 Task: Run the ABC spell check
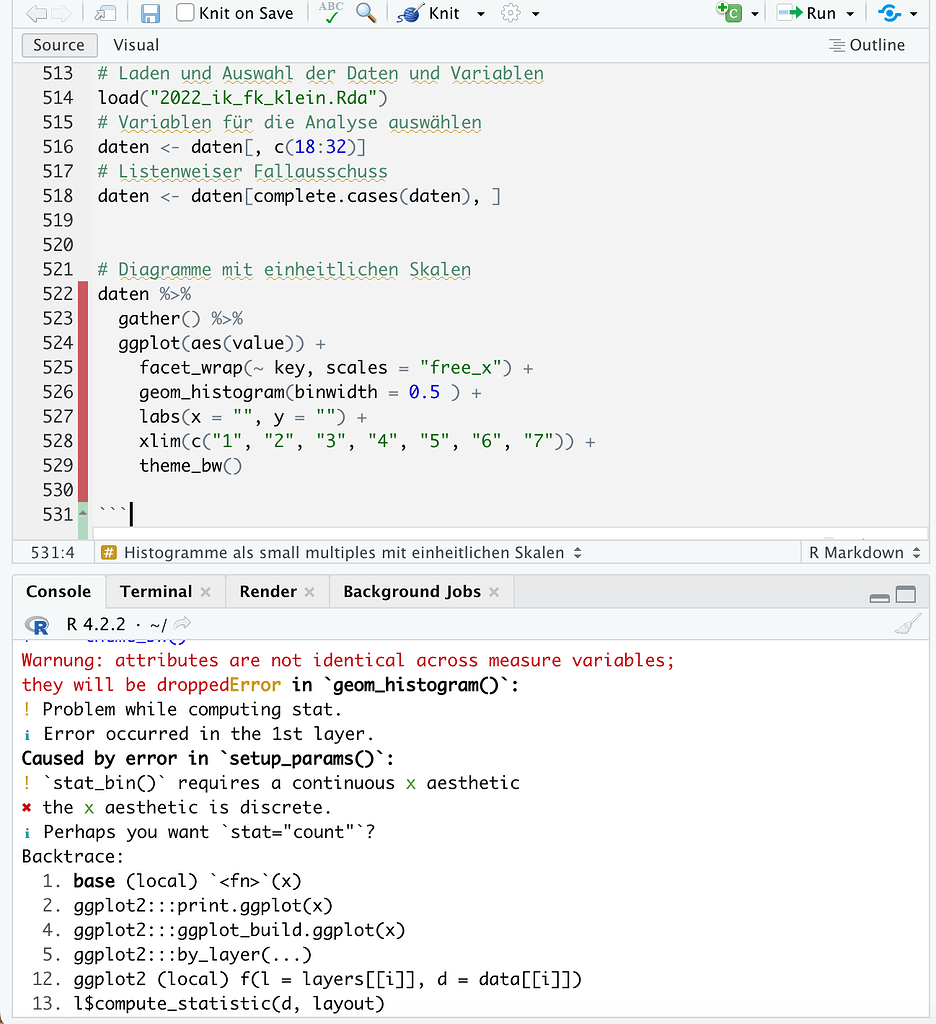[x=330, y=13]
